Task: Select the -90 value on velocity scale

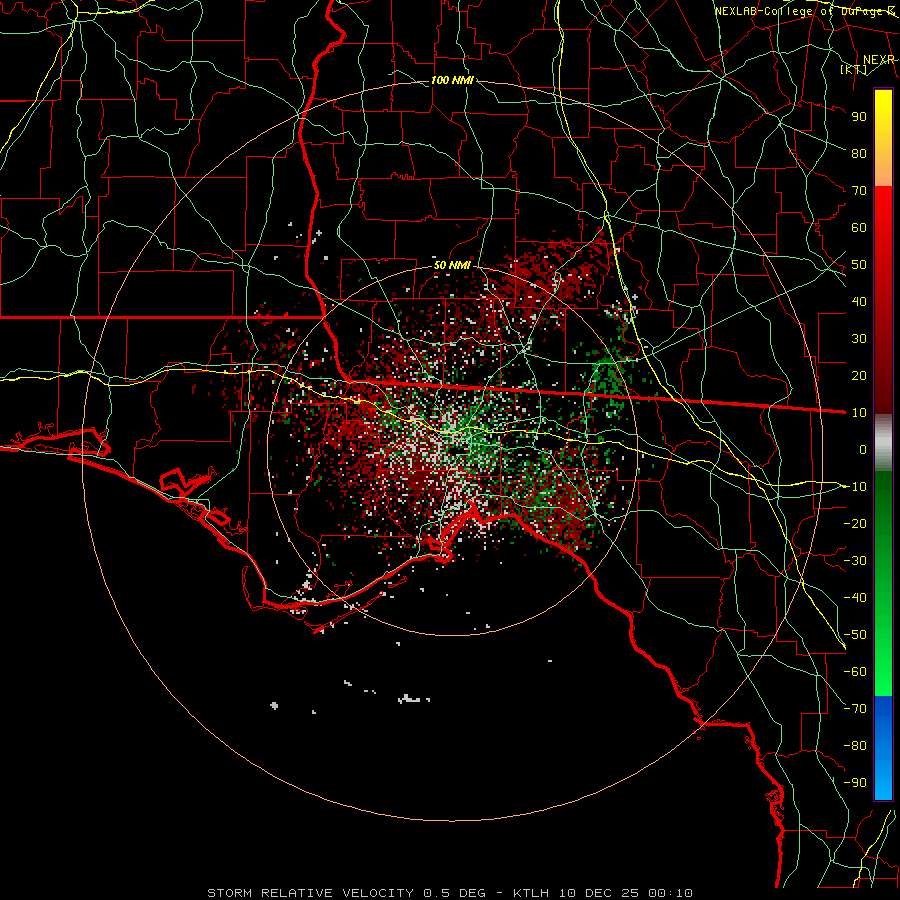Action: pos(855,783)
